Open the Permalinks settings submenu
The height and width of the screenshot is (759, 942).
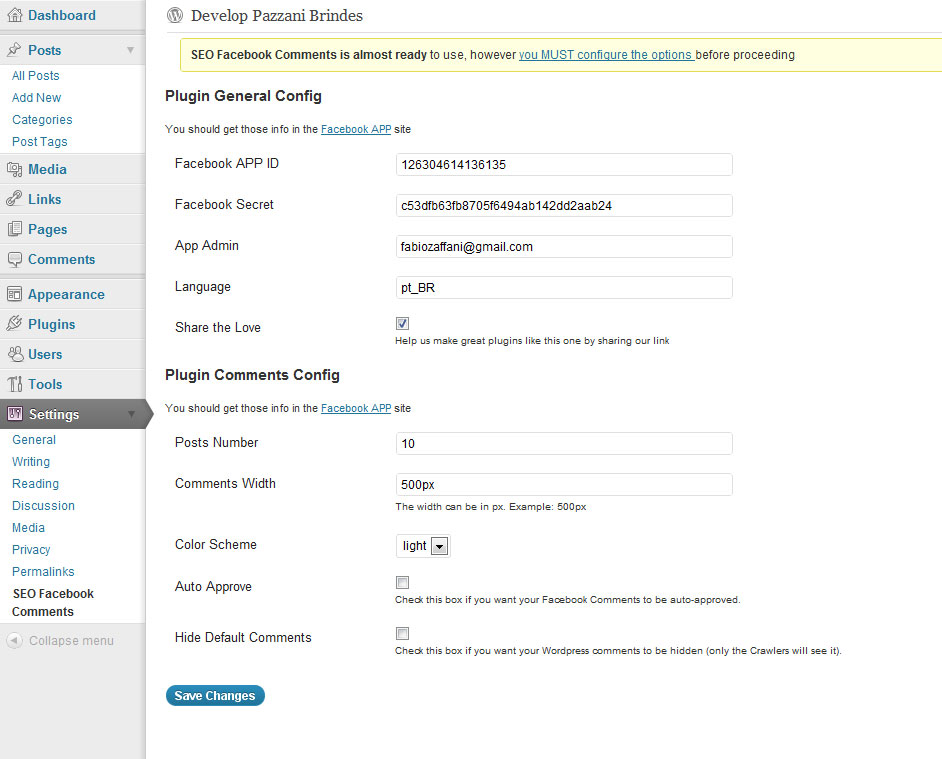[x=43, y=572]
